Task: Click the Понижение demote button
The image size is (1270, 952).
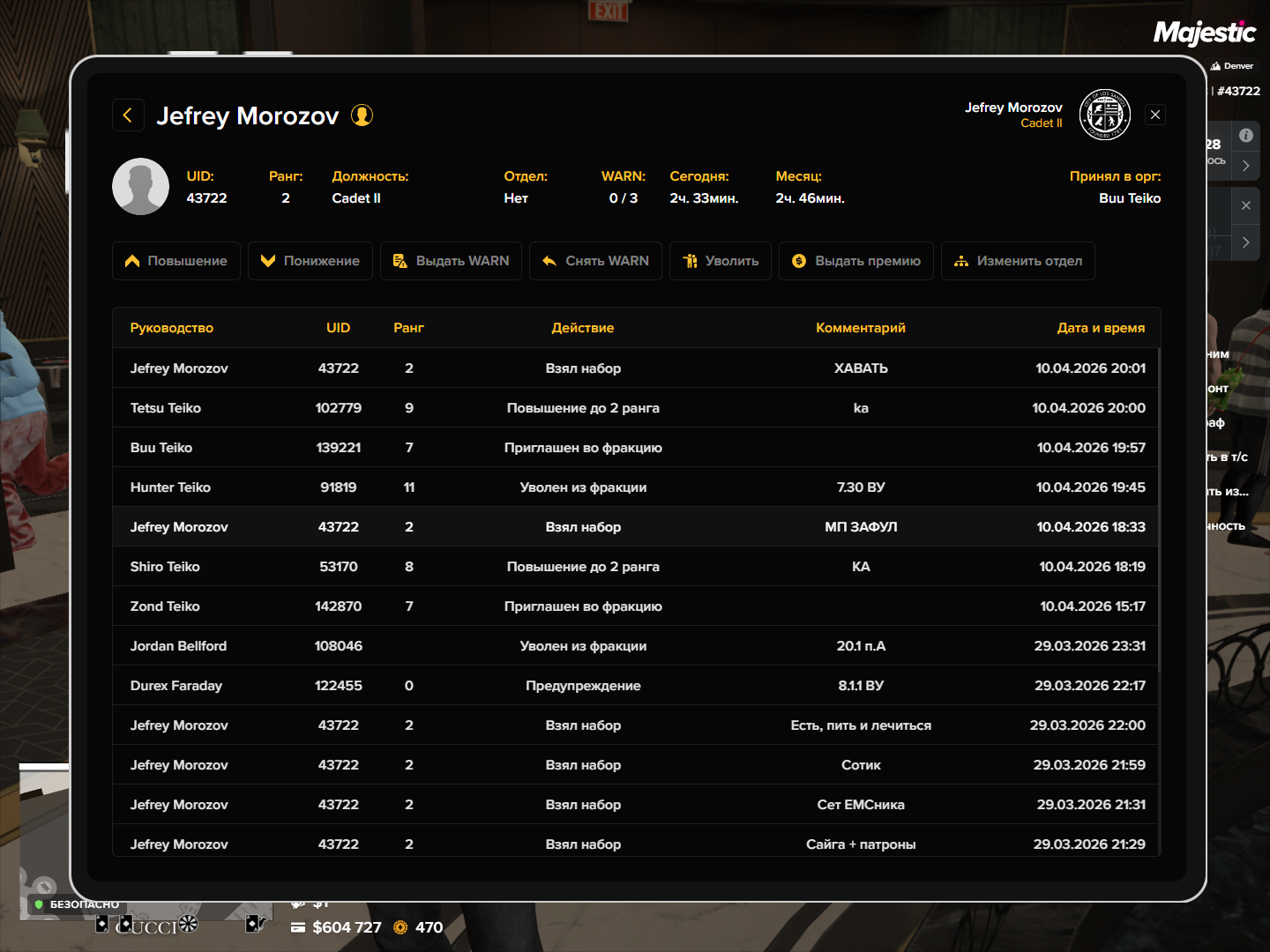Action: click(x=310, y=261)
